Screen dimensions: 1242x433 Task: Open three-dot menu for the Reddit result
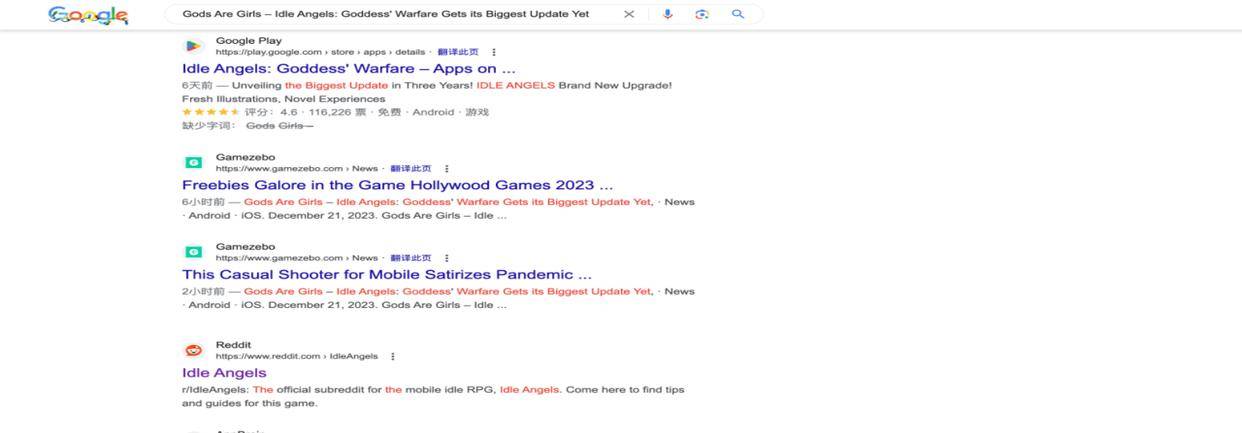[x=393, y=356]
